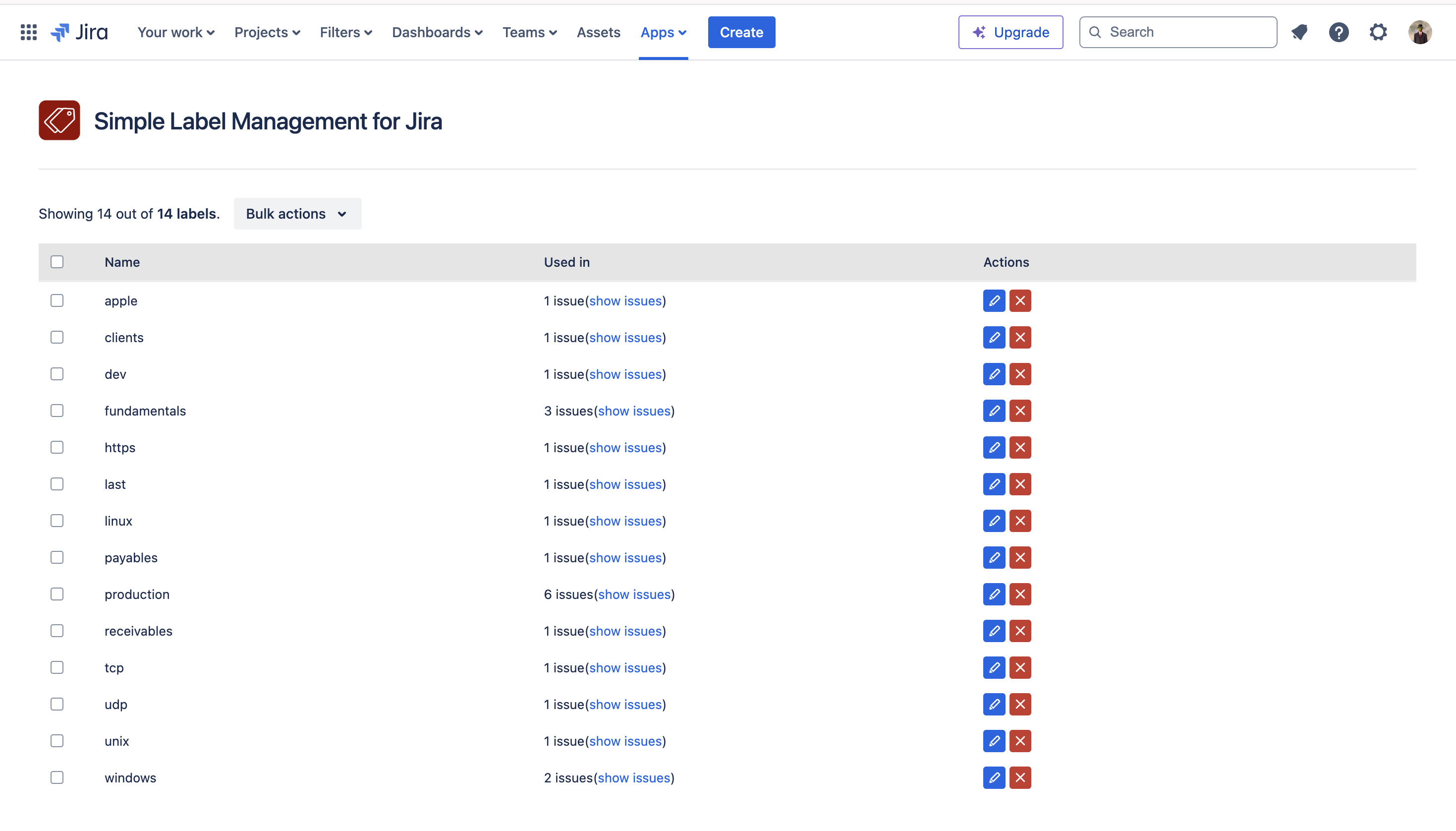The width and height of the screenshot is (1456, 831).
Task: Go to the Assets menu item
Action: click(x=598, y=32)
